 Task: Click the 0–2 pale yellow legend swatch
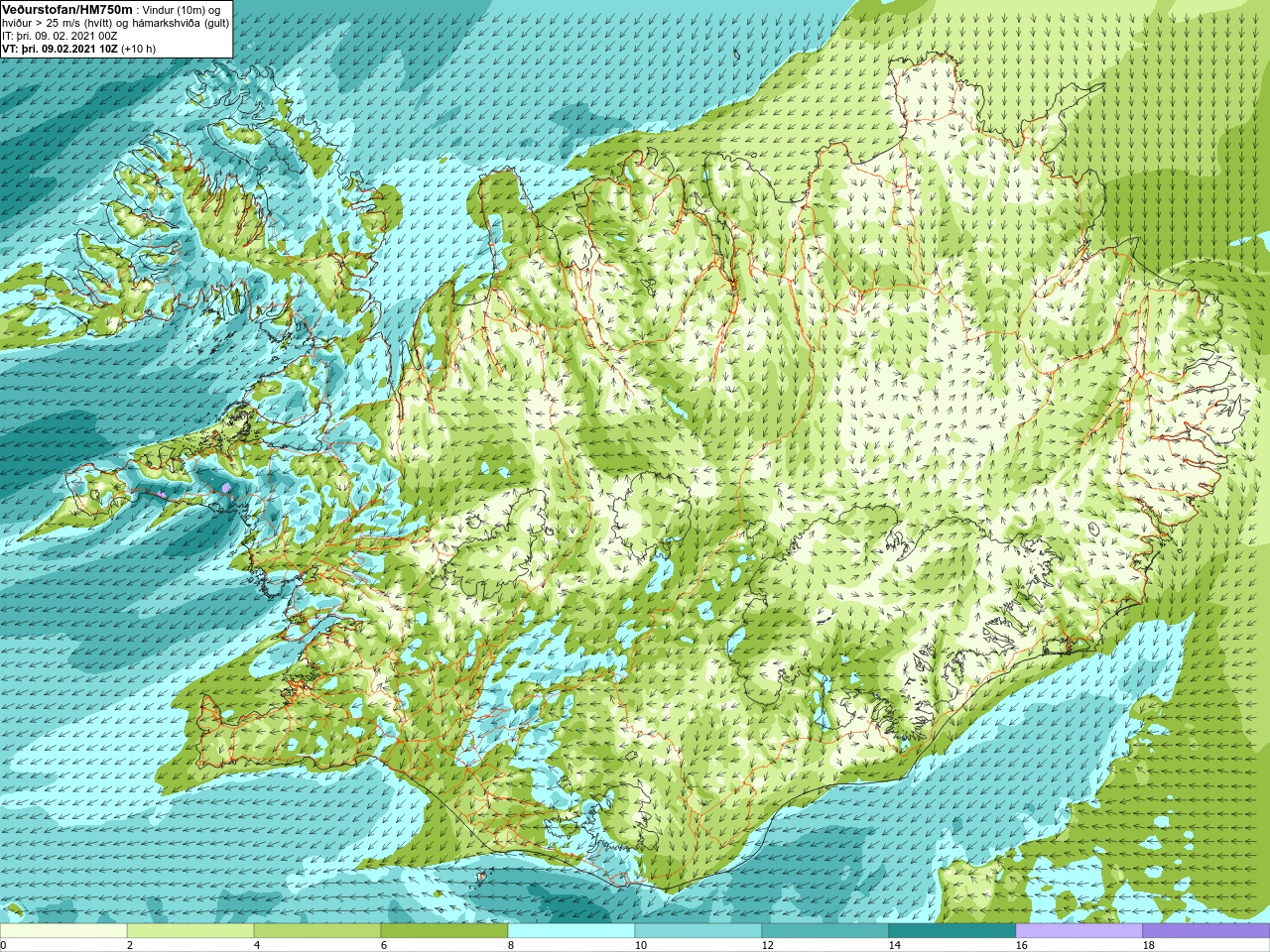point(63,931)
